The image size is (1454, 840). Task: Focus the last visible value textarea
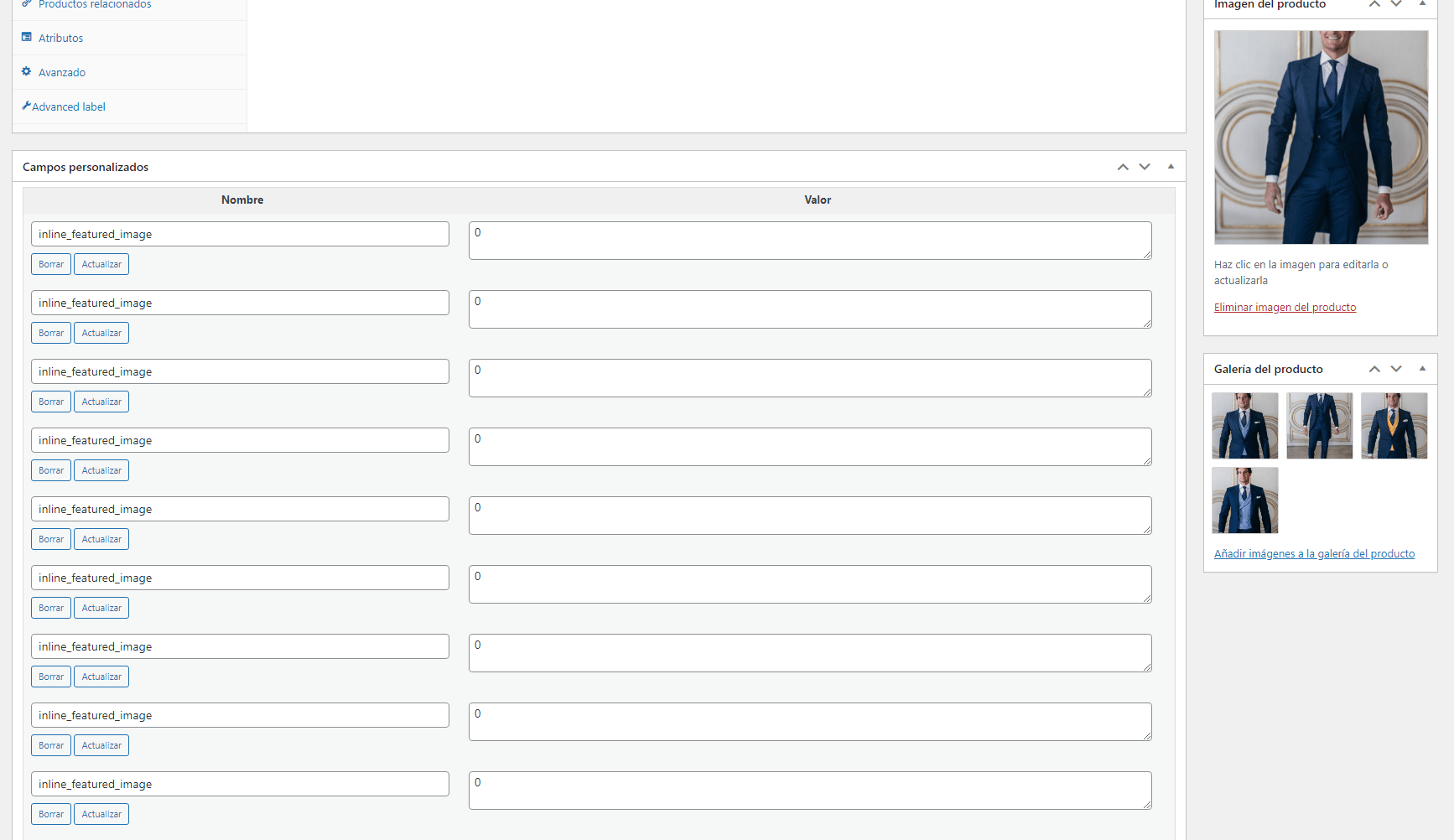pyautogui.click(x=810, y=791)
